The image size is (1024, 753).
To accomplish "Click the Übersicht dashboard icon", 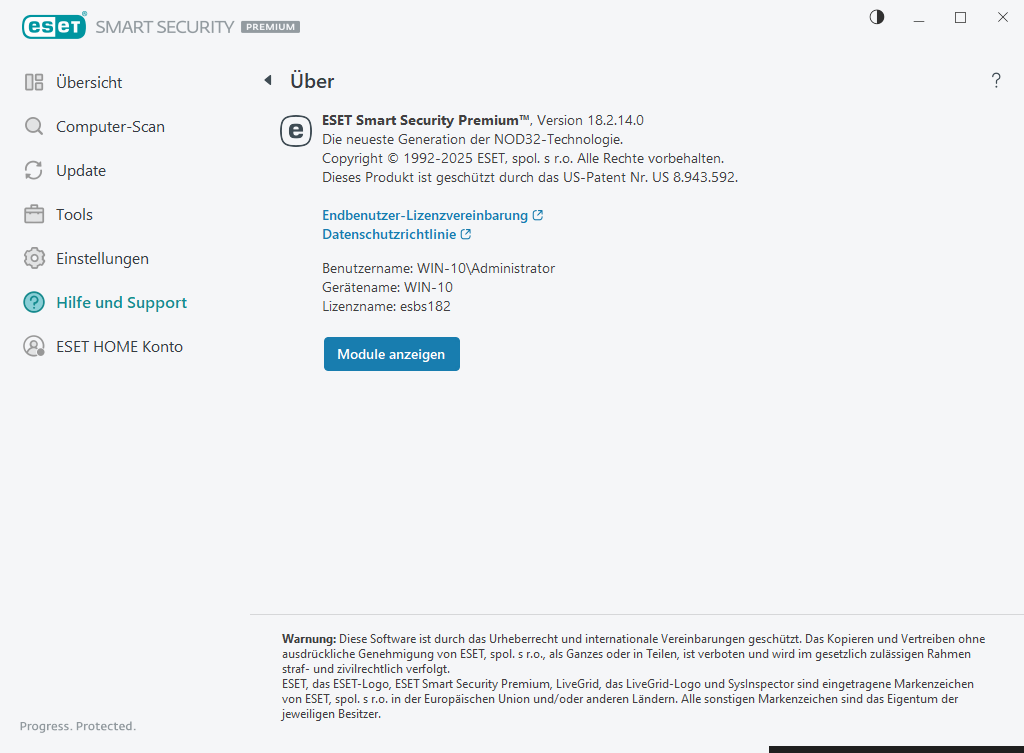I will click(x=34, y=83).
